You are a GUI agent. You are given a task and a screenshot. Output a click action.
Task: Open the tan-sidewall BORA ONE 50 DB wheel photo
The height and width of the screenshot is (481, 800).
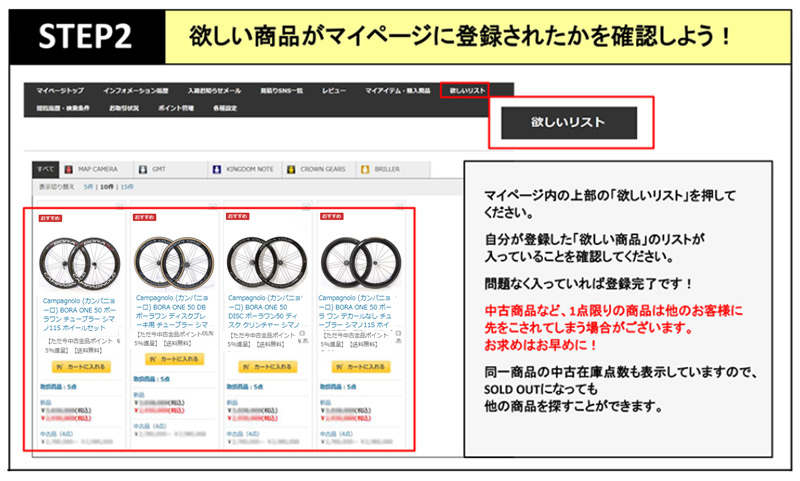pyautogui.click(x=173, y=262)
